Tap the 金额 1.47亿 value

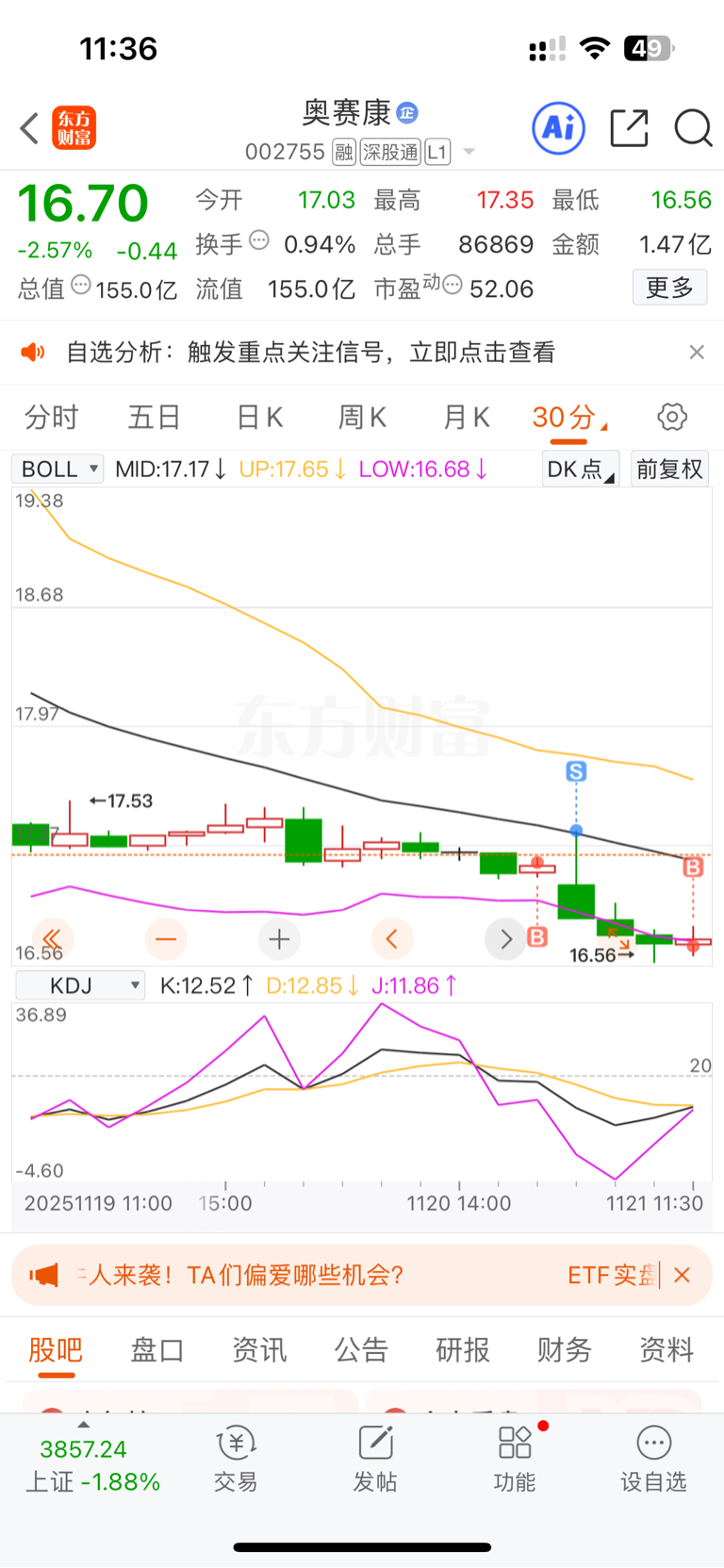coord(674,244)
